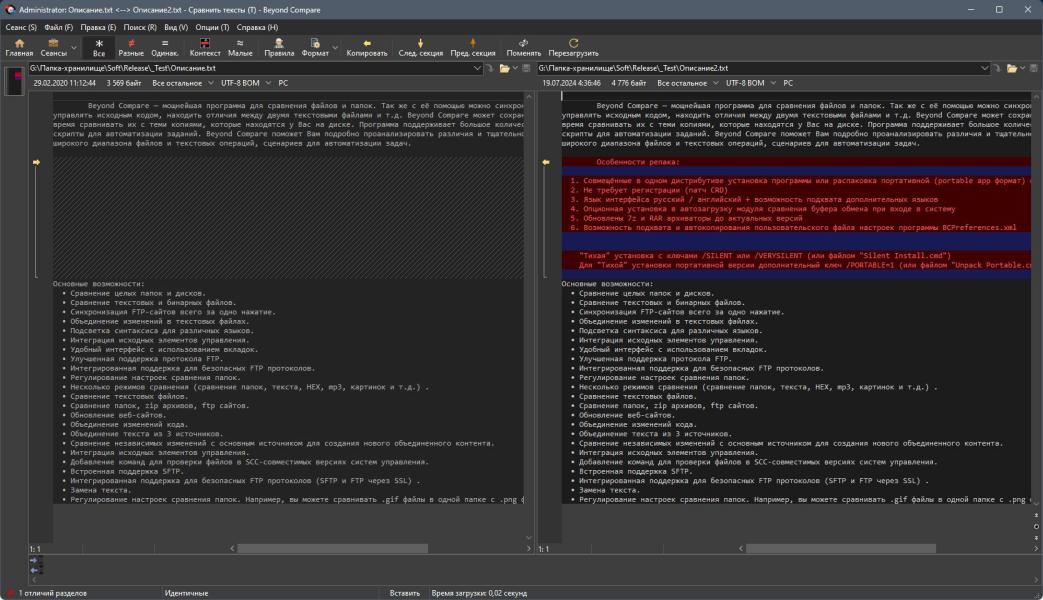The height and width of the screenshot is (600, 1043).
Task: Click right pane vertical scroll center circle icon
Action: pos(1036,526)
